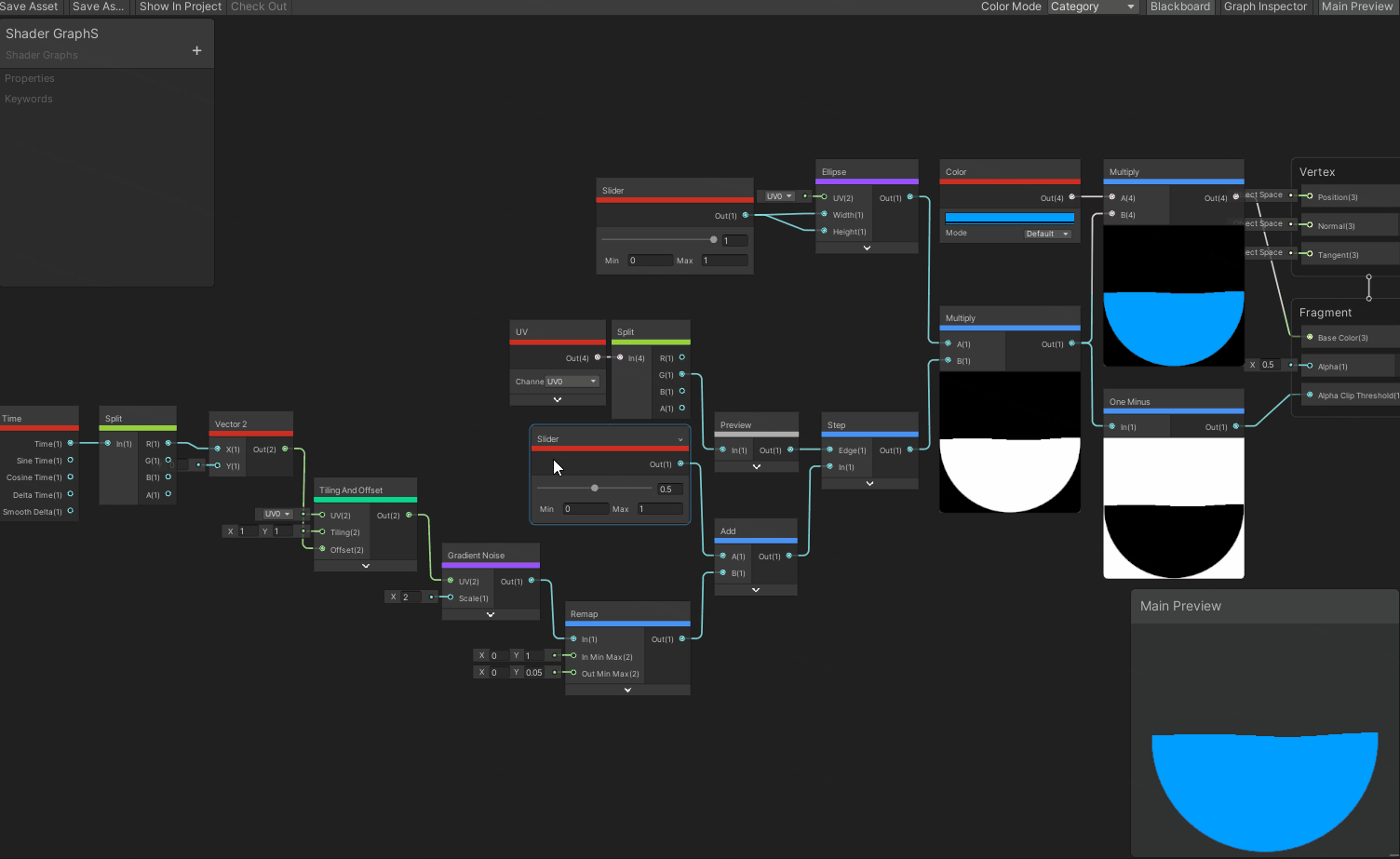Open UV0 dropdown on Ellipse node
Image resolution: width=1400 pixels, height=859 pixels.
coord(780,196)
